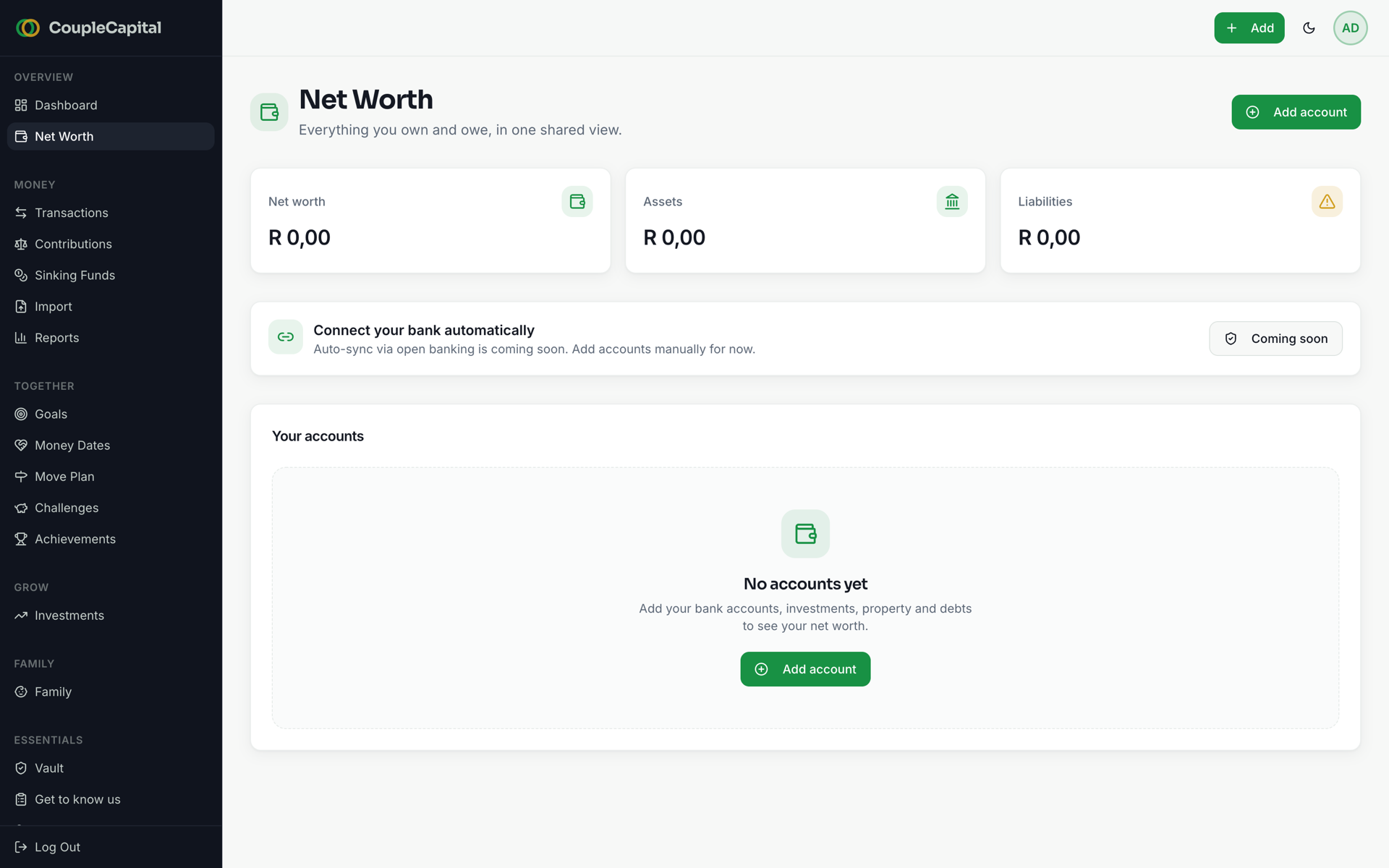
Task: Open Transactions from the sidebar
Action: click(x=111, y=213)
